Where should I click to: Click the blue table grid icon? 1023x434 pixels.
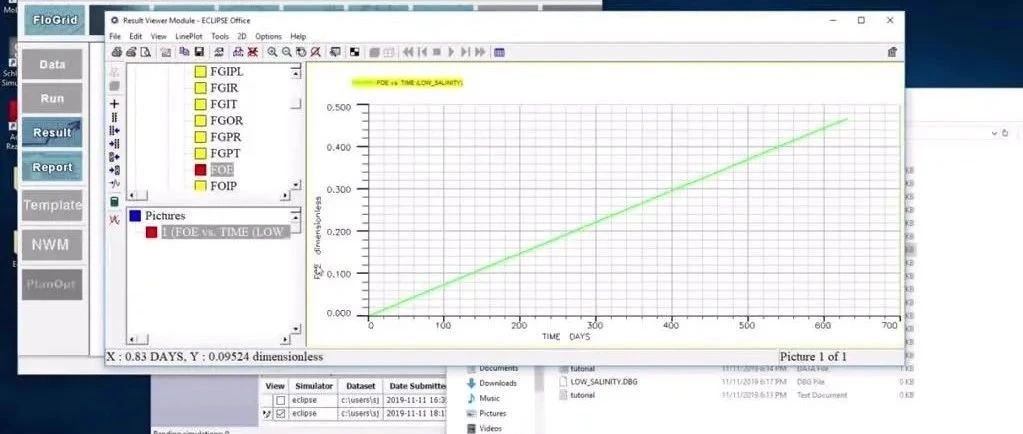click(x=499, y=52)
